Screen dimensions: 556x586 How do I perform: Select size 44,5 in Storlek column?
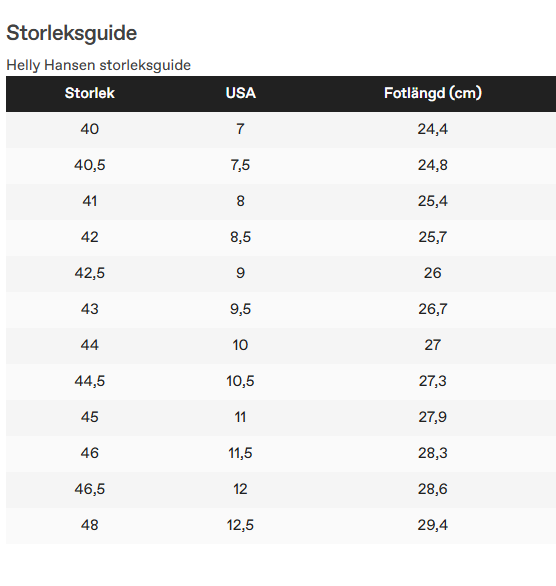tap(90, 381)
